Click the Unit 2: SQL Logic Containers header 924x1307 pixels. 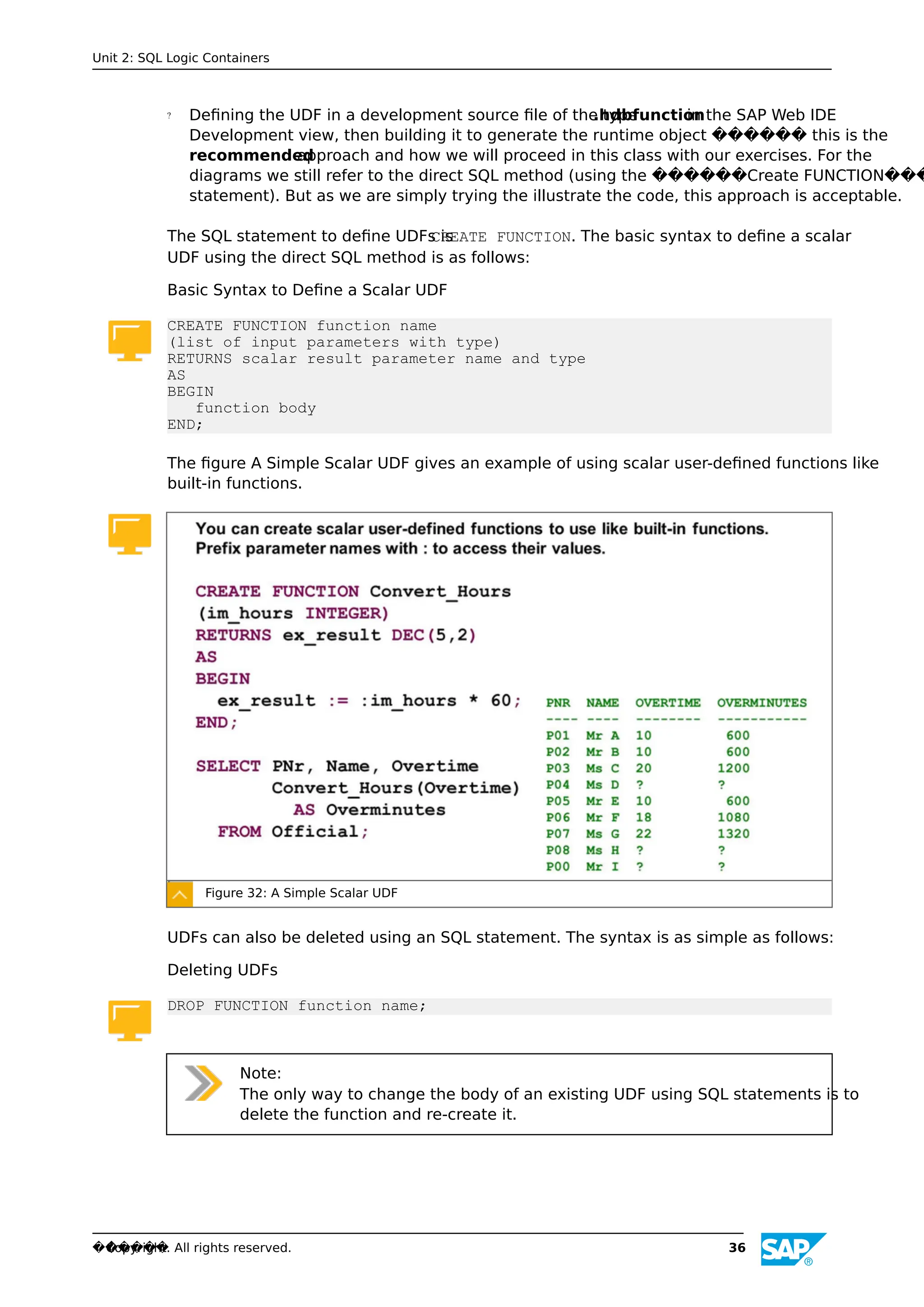pos(180,58)
